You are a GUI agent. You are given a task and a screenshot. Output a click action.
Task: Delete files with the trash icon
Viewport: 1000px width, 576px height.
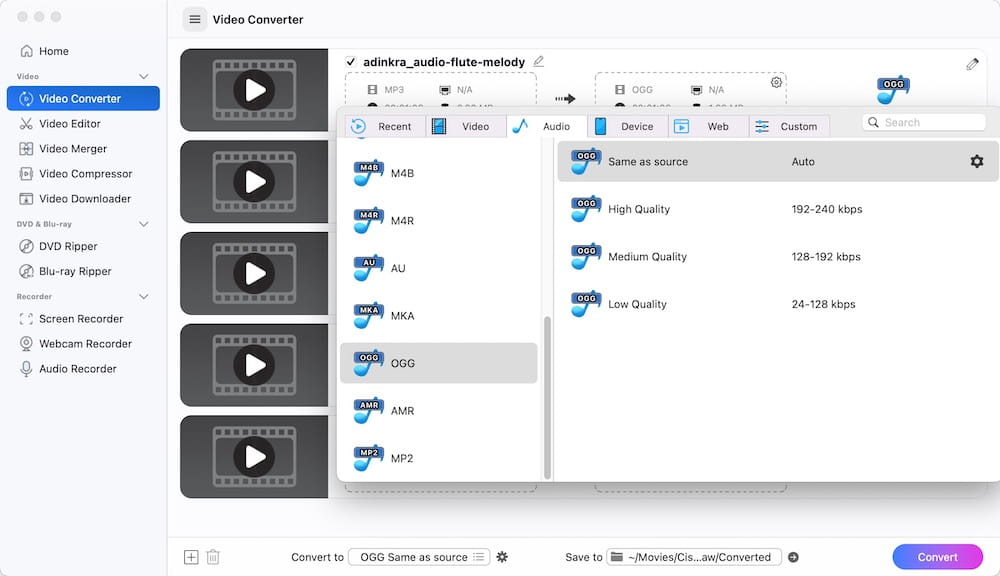(x=213, y=557)
